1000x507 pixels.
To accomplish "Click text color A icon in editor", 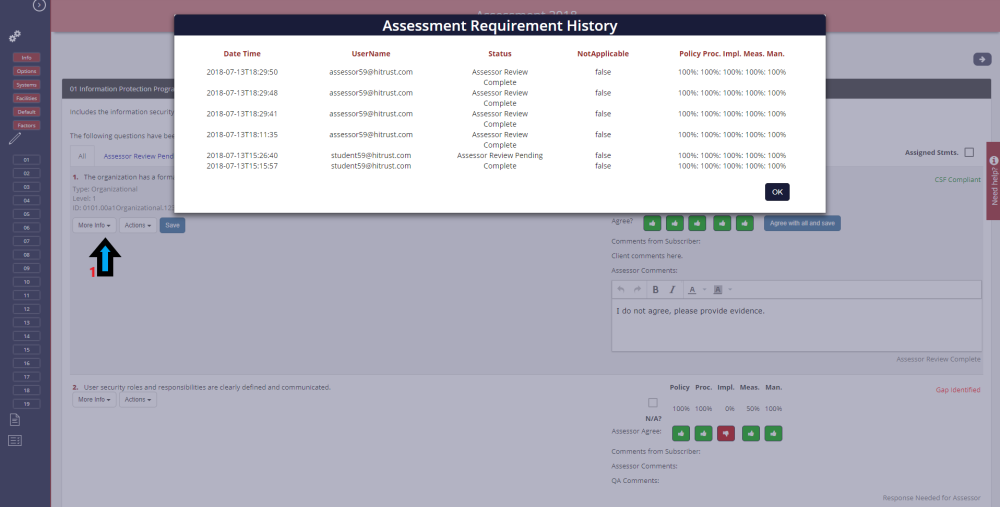I will (x=692, y=290).
